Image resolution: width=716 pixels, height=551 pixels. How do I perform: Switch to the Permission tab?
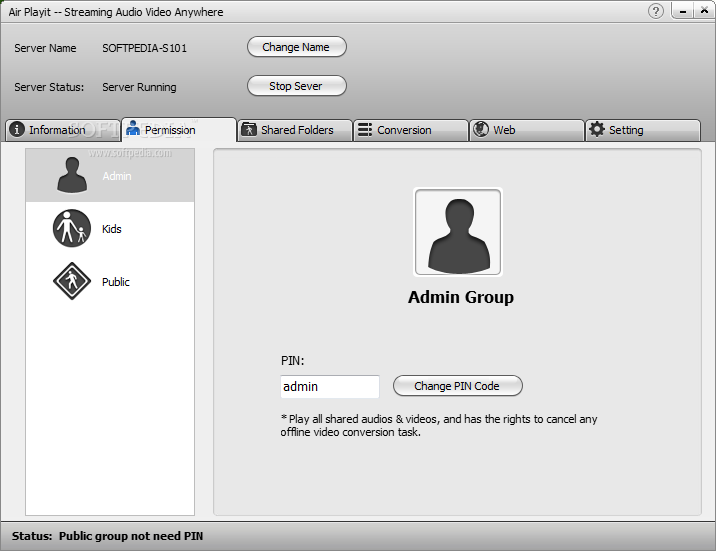[179, 130]
